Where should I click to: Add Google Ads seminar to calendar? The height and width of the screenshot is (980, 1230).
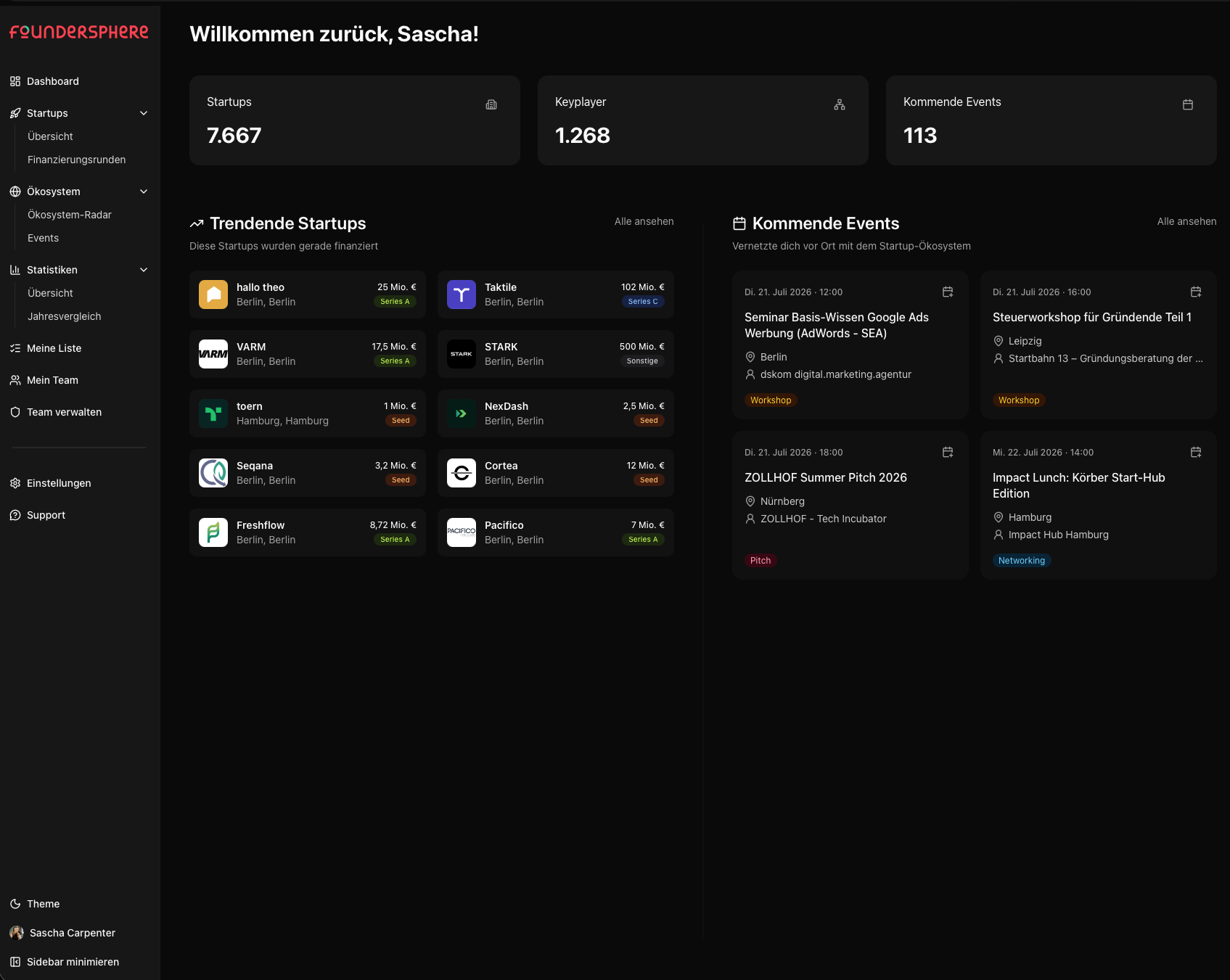pos(948,292)
